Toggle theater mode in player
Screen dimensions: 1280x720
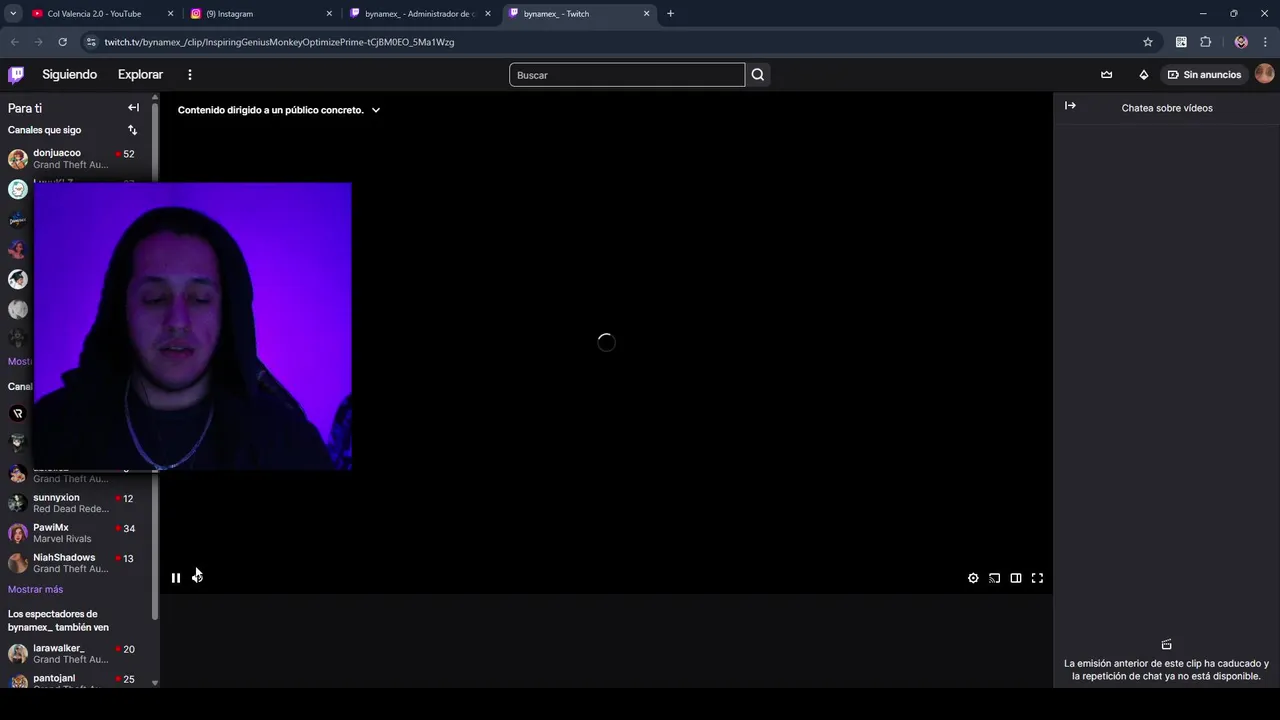click(1016, 578)
